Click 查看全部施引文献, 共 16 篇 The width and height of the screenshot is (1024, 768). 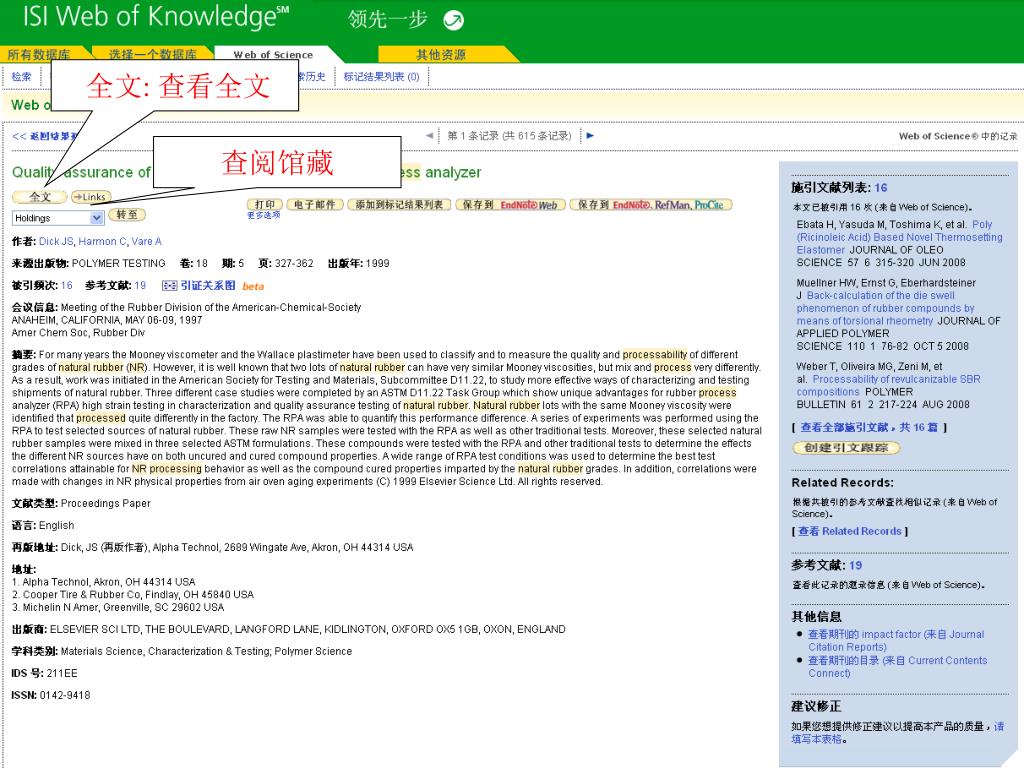tap(869, 427)
